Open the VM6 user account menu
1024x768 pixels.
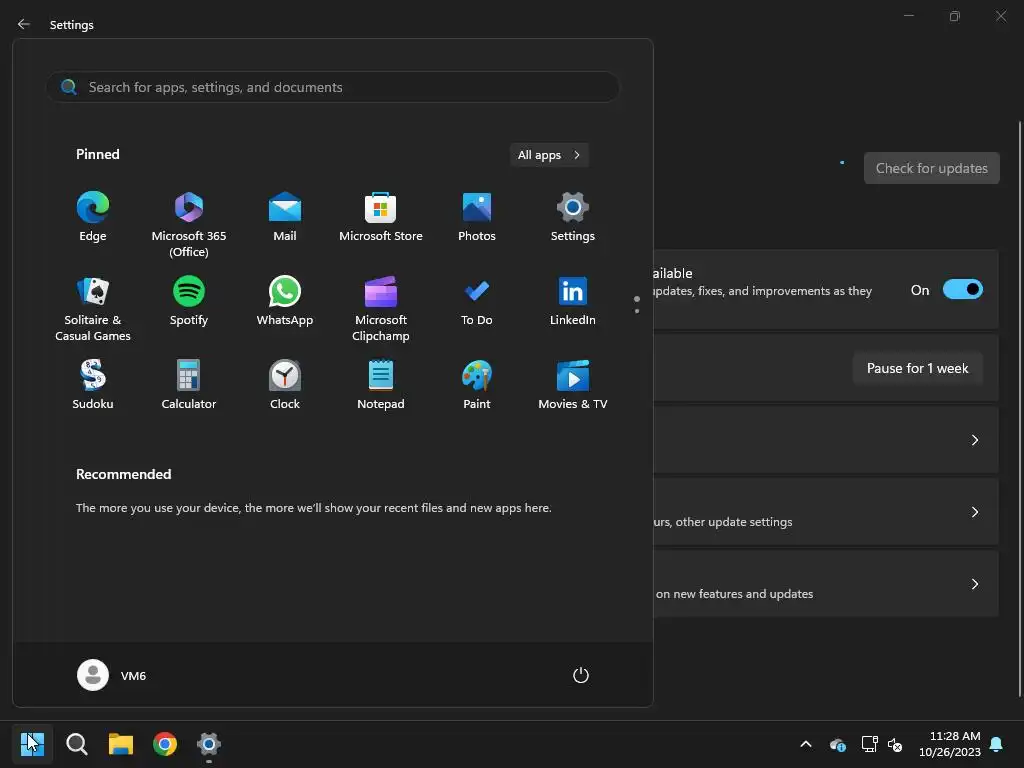tap(112, 675)
